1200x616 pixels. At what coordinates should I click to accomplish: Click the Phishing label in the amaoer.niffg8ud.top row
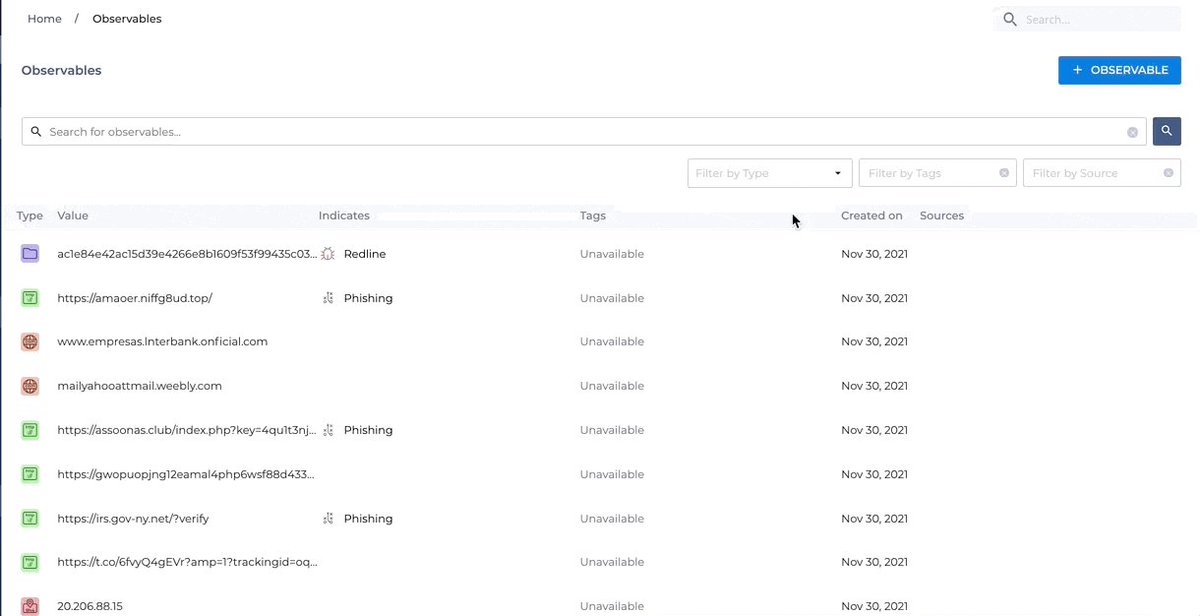[368, 298]
